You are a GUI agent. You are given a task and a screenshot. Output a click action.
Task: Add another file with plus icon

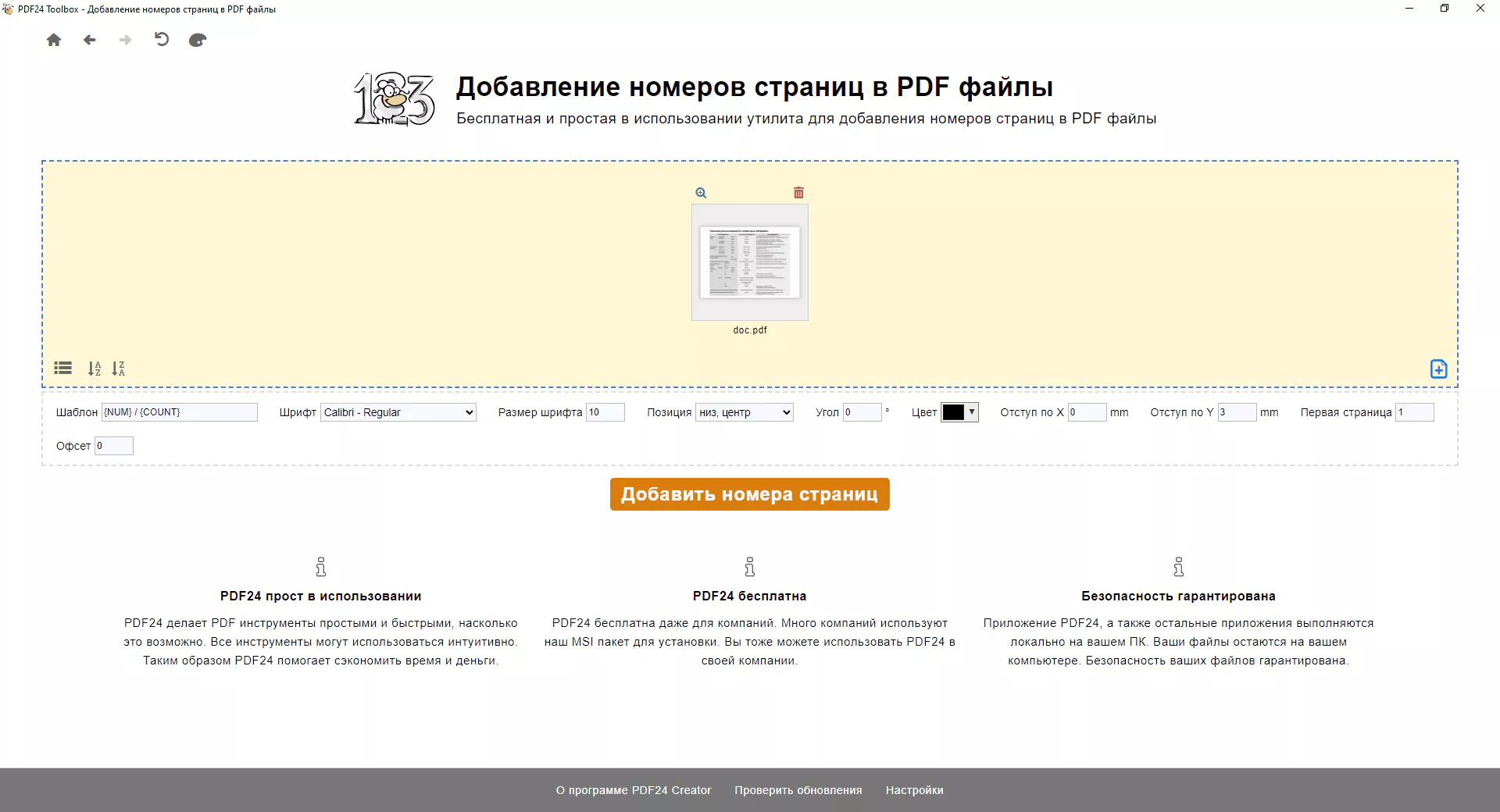pyautogui.click(x=1438, y=369)
